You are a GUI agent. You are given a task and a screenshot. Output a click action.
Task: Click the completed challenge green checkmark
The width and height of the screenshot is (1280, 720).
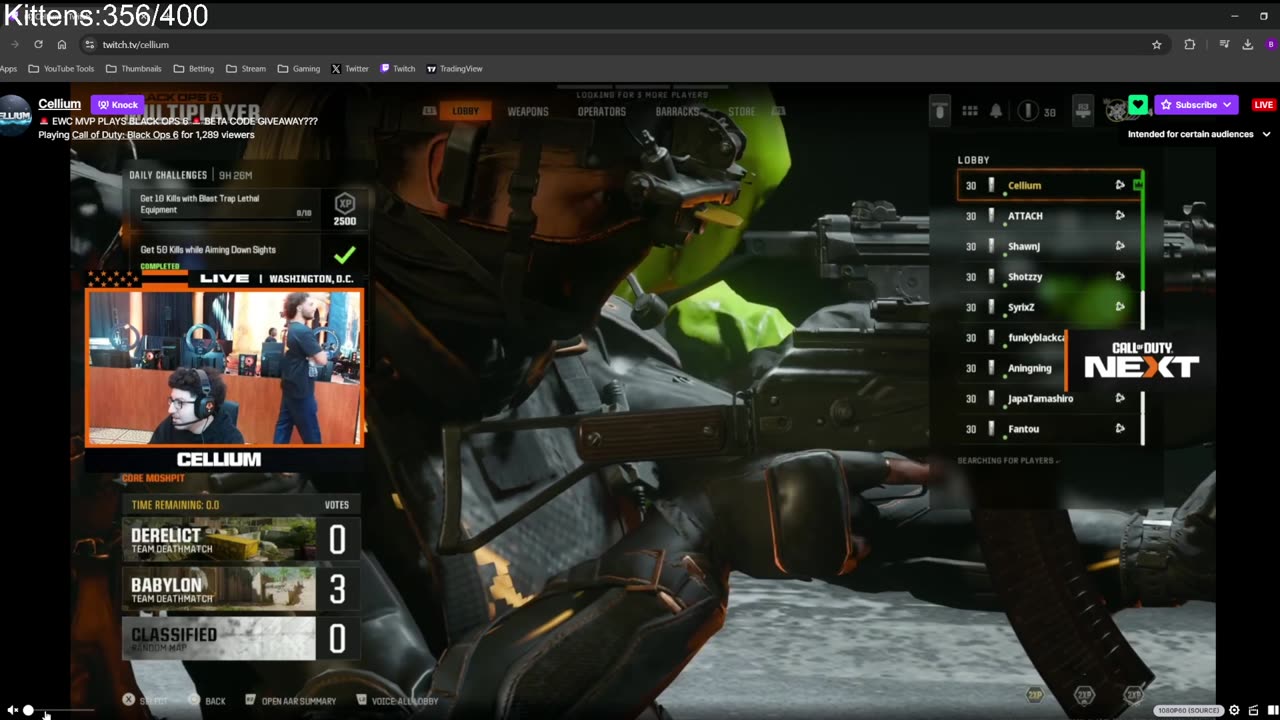[x=344, y=254]
